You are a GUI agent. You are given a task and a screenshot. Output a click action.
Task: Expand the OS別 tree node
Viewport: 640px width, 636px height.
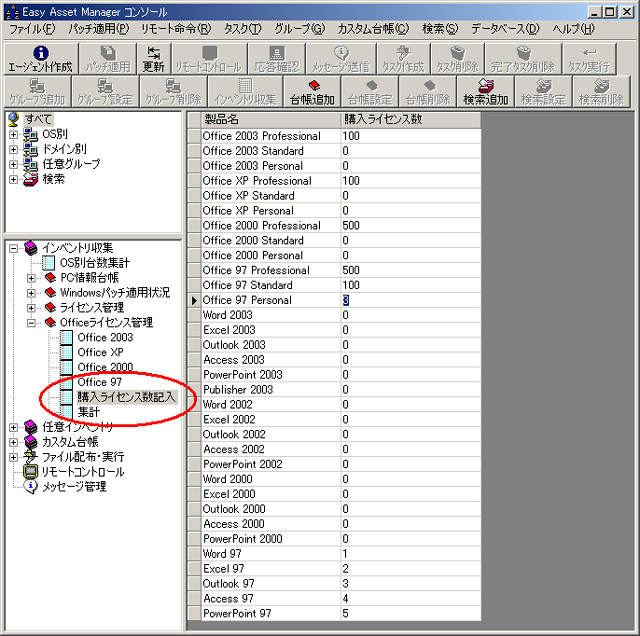coord(14,134)
